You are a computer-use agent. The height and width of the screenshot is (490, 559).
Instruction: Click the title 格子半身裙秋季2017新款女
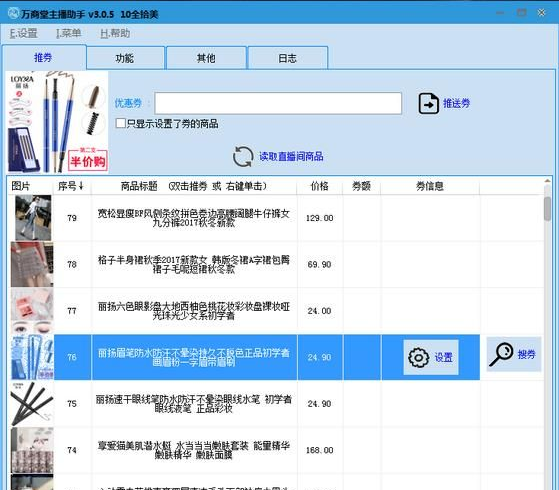click(x=194, y=264)
